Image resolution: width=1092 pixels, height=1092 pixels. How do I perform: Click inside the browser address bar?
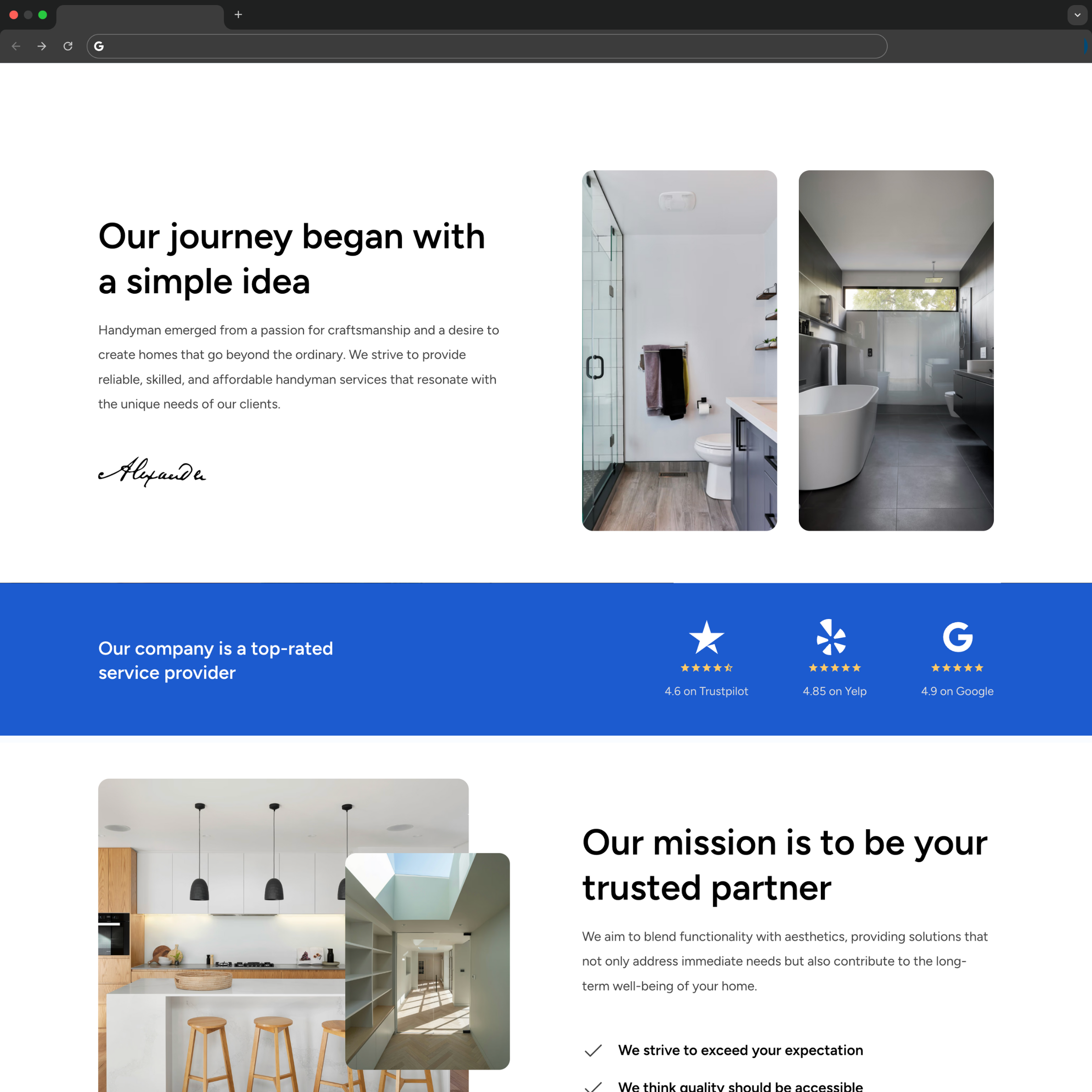486,46
